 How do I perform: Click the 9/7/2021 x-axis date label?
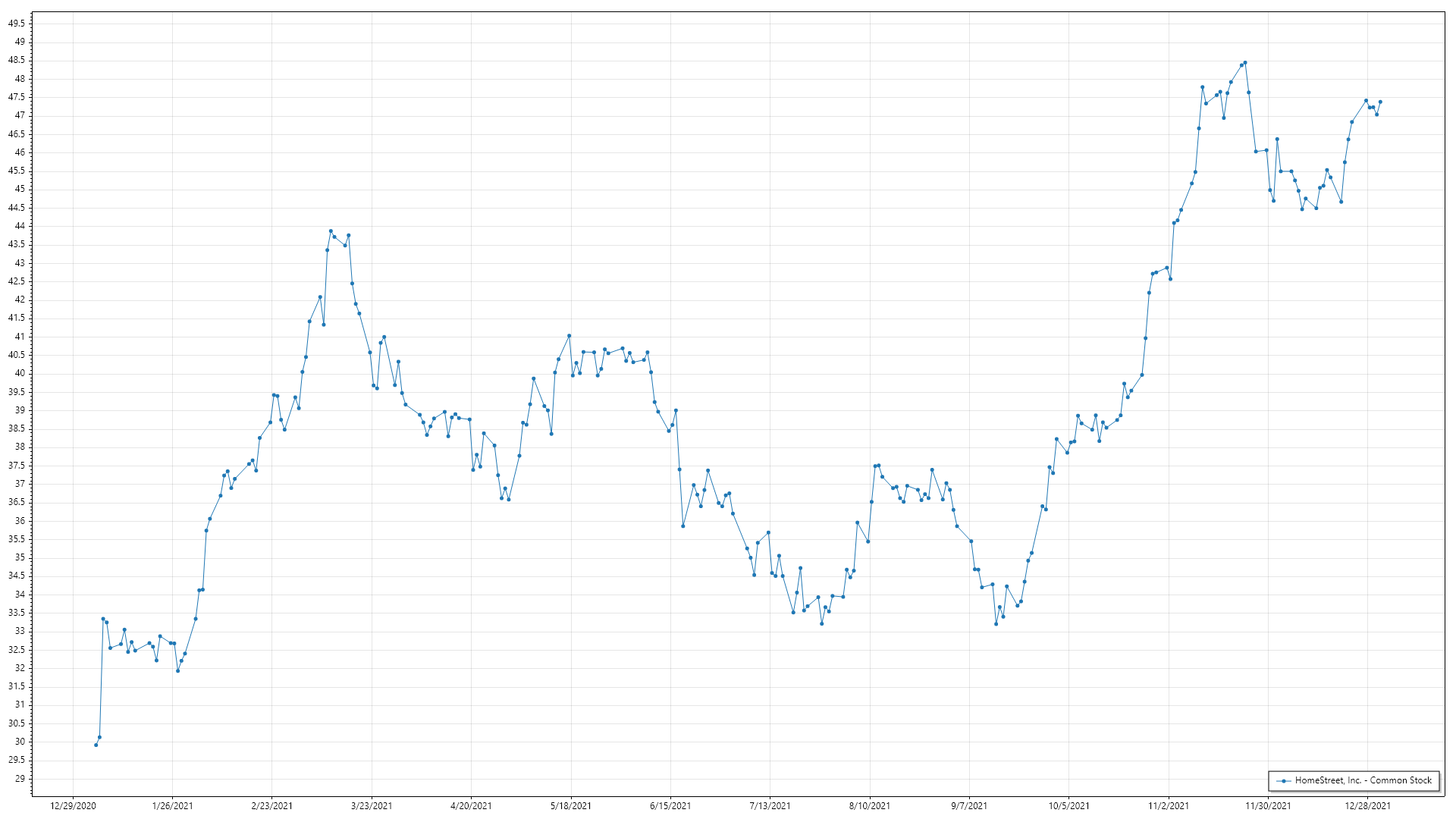[969, 806]
